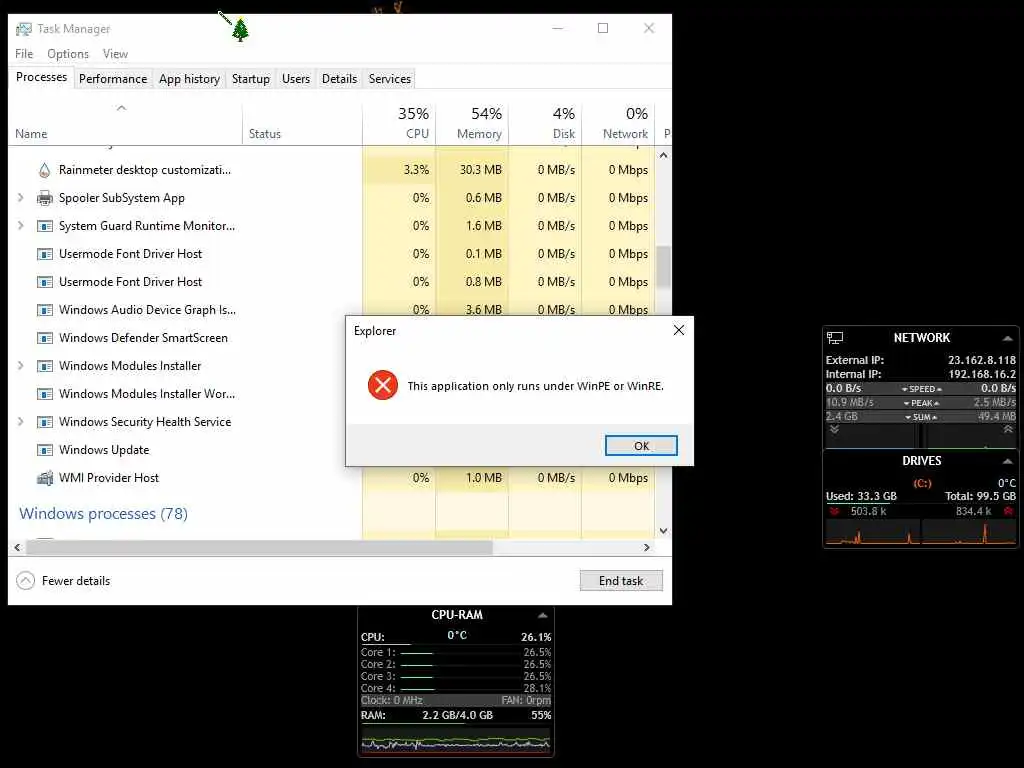Switch to the App history tab
Image resolution: width=1024 pixels, height=768 pixels.
[189, 79]
